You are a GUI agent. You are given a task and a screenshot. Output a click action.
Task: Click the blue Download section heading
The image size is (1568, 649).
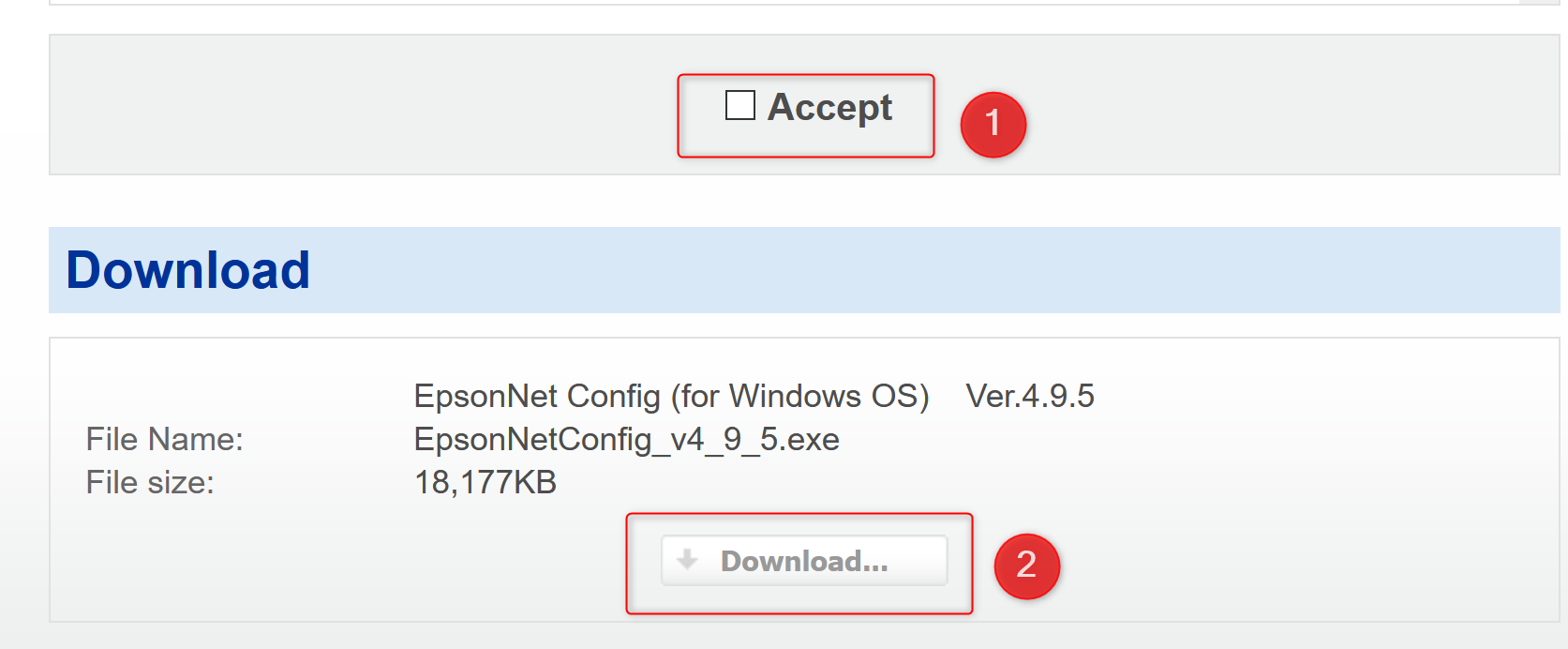(187, 270)
